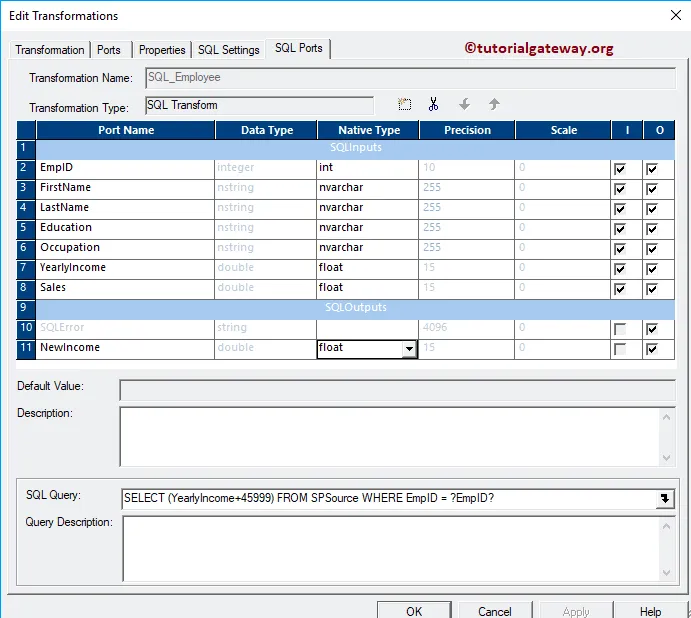Select the EmpID native type int cell
Screen dimensions: 691x618
[x=367, y=168]
